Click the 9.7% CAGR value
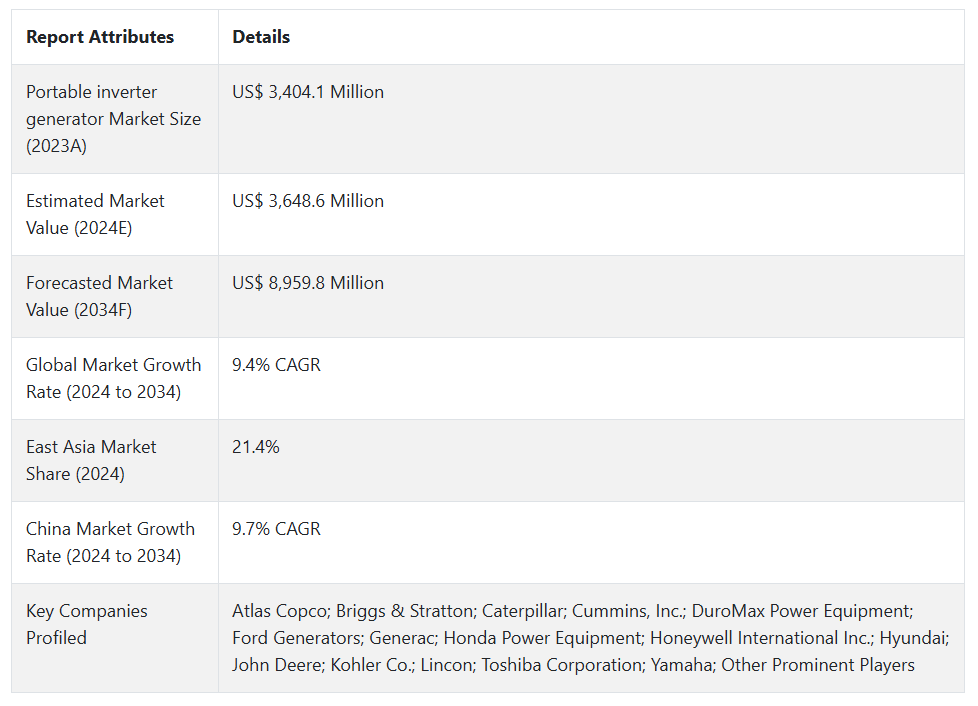This screenshot has height=706, width=978. click(276, 529)
